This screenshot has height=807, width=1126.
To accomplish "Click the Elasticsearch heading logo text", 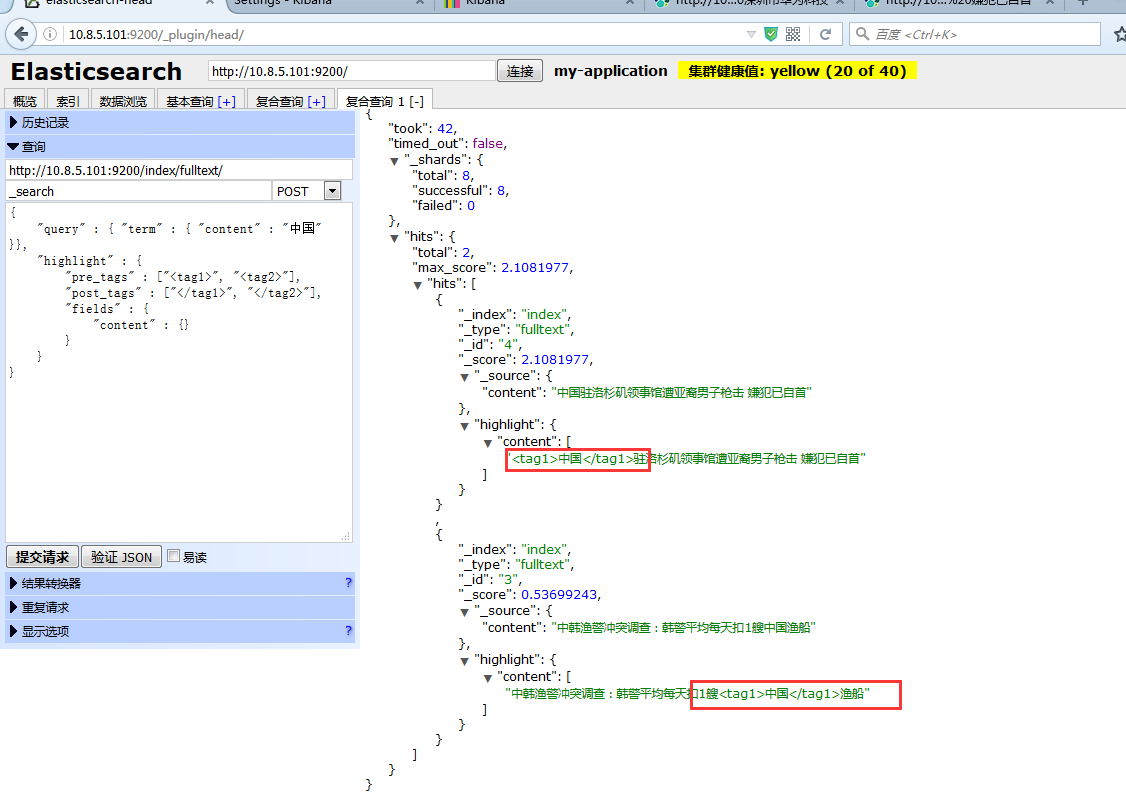I will point(96,71).
